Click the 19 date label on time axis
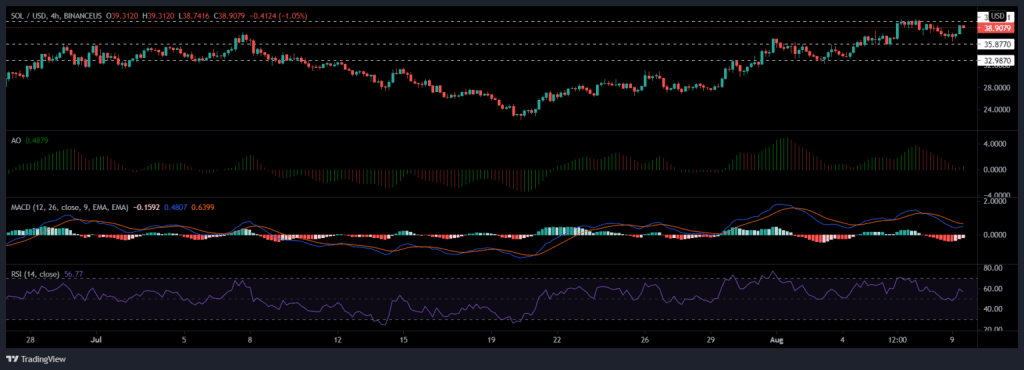Screen dimensions: 1024x370 click(x=492, y=340)
